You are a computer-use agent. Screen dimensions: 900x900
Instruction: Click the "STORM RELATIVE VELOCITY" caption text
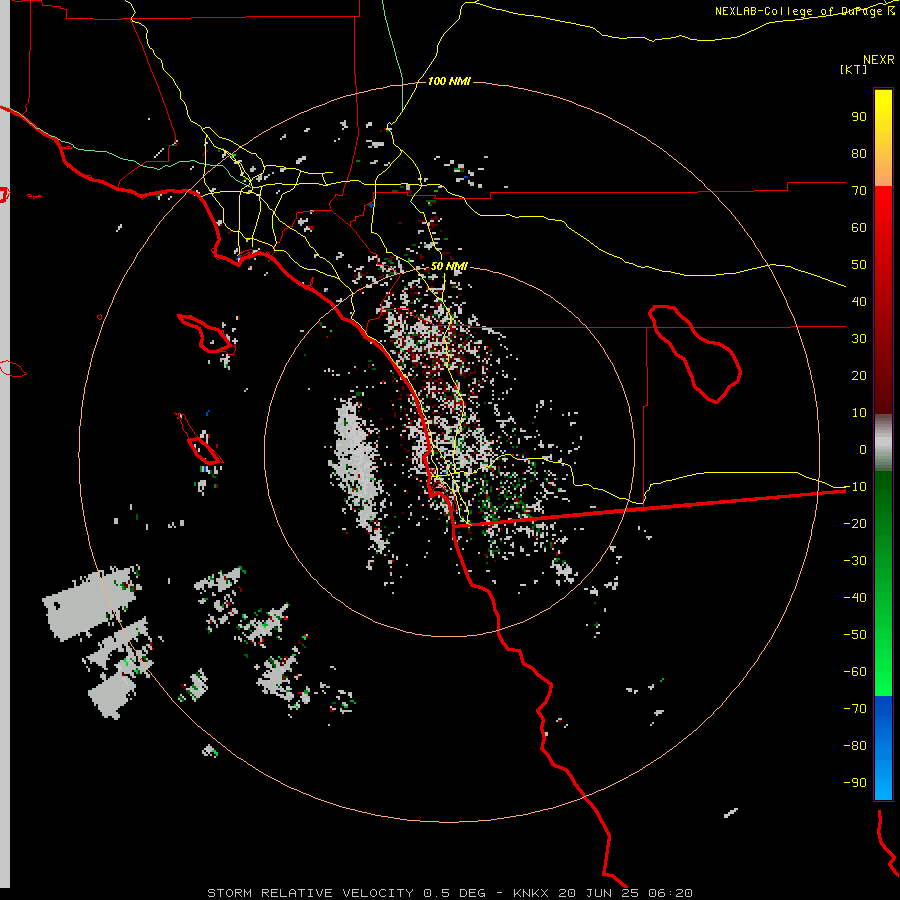tap(310, 893)
